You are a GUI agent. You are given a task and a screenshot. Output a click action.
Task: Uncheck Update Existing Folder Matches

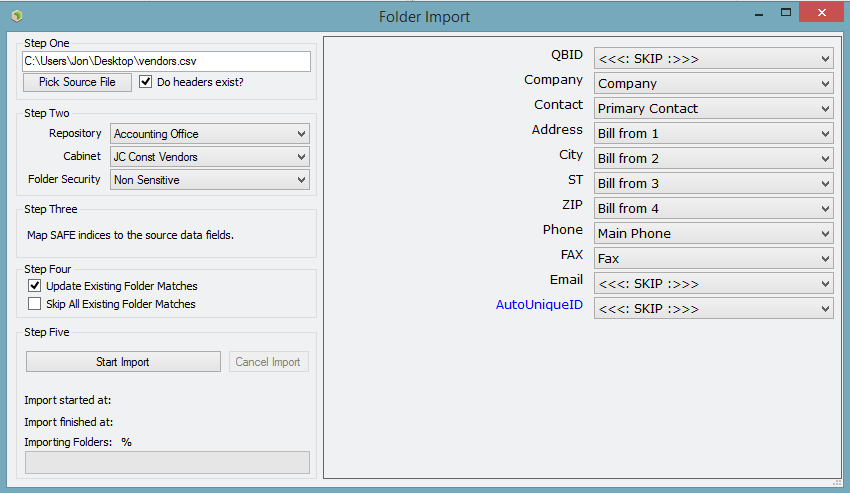point(35,285)
